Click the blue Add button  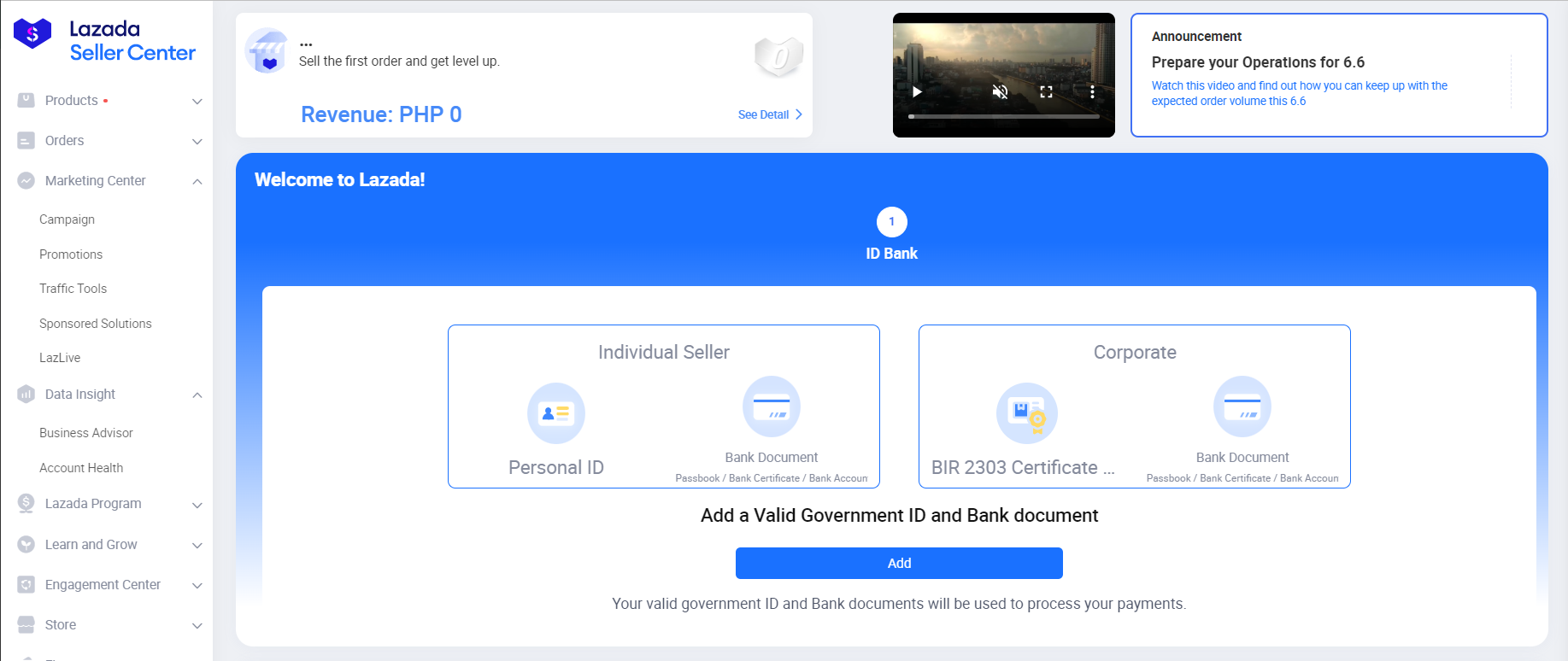pyautogui.click(x=899, y=563)
